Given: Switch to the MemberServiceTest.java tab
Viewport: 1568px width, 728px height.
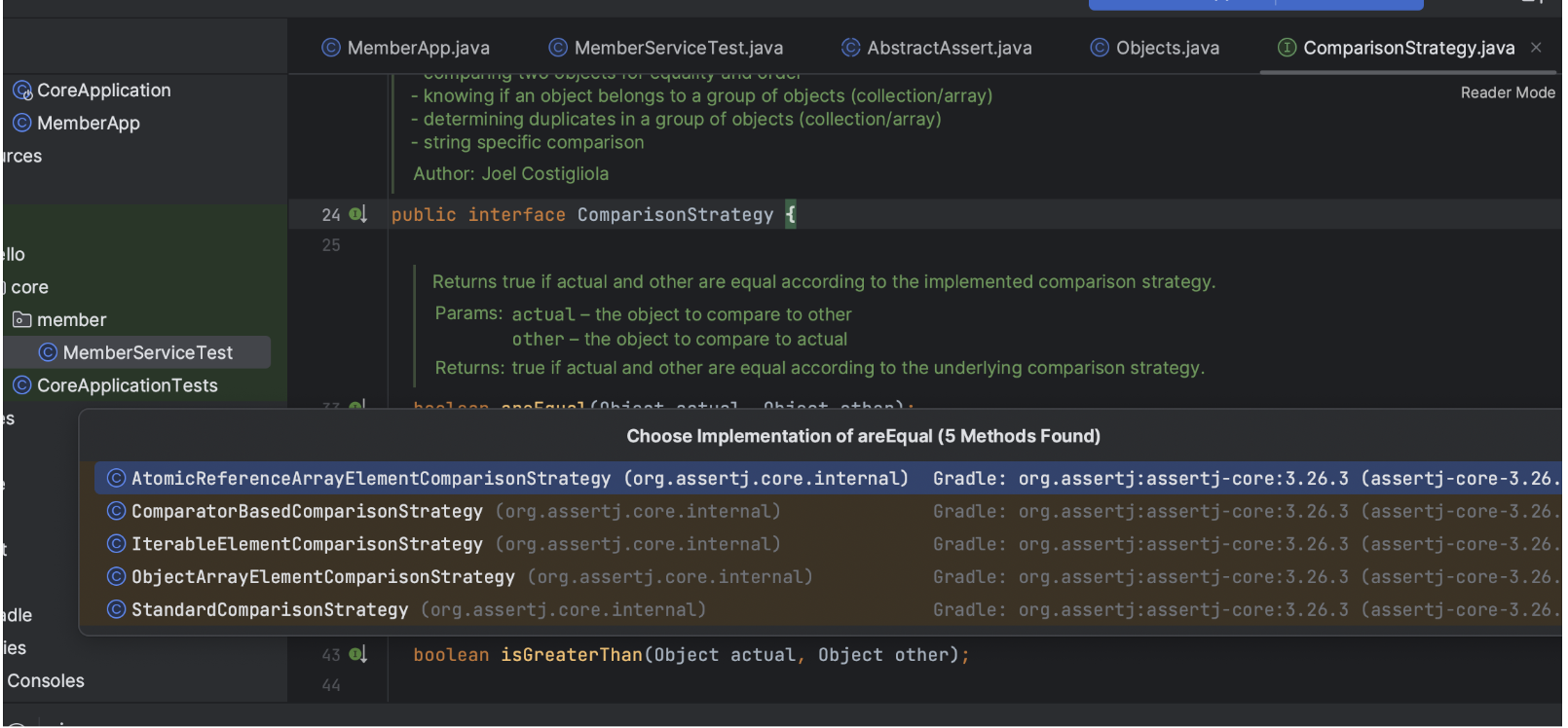Looking at the screenshot, I should pyautogui.click(x=666, y=48).
